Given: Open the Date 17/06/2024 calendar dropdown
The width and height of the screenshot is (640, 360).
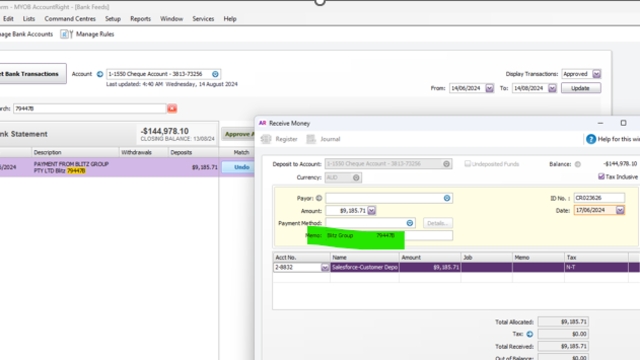Looking at the screenshot, I should (620, 210).
